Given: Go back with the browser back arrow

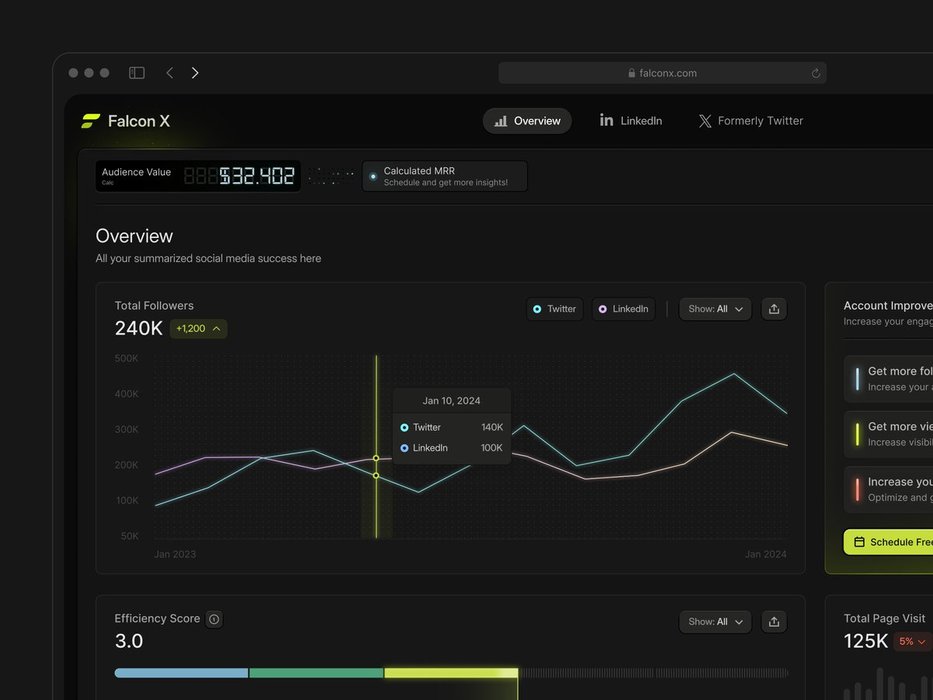Looking at the screenshot, I should click(170, 73).
